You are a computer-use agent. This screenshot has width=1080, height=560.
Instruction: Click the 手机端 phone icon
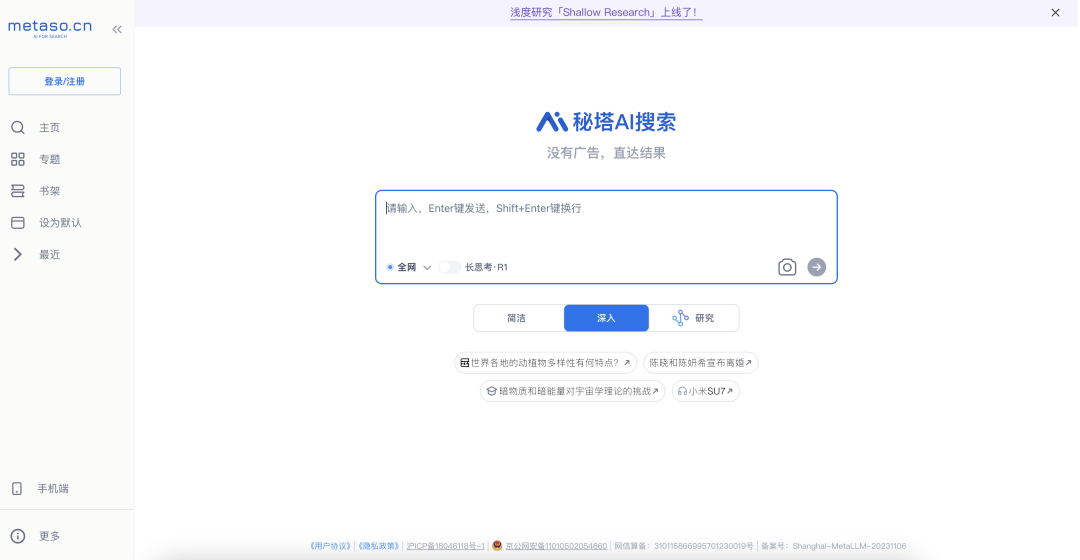17,488
